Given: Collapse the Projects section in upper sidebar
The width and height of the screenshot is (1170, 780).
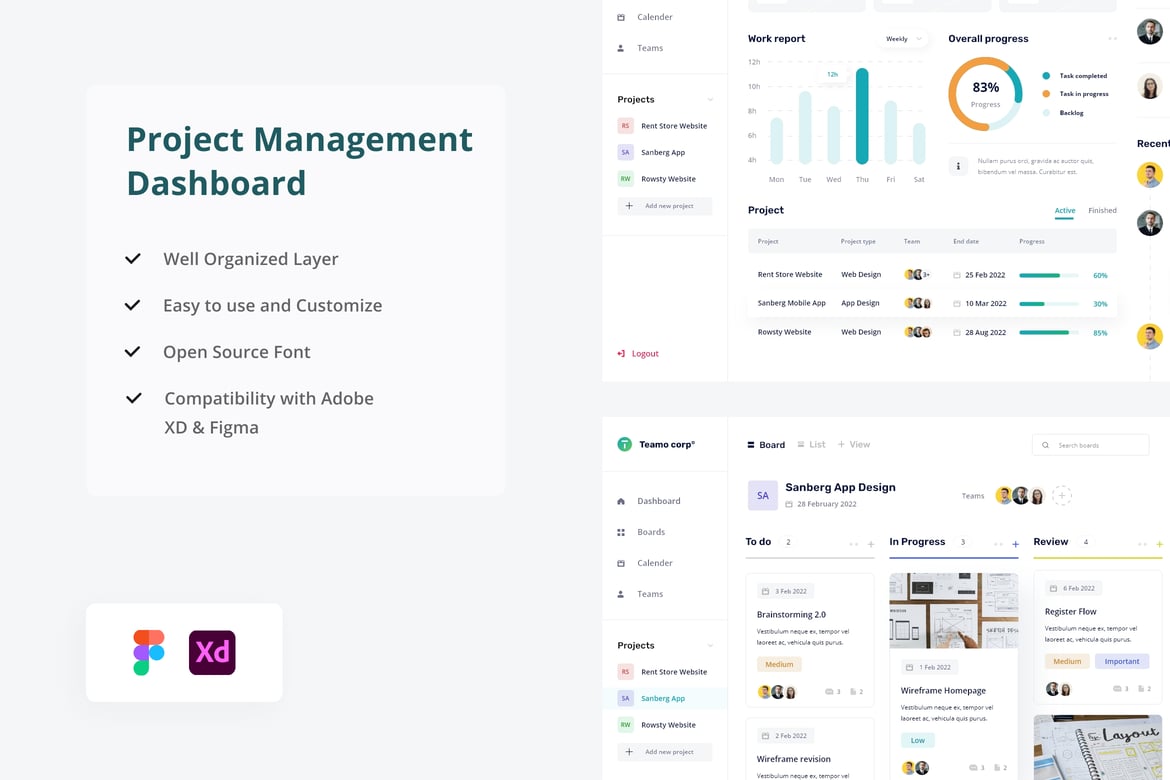Looking at the screenshot, I should 710,99.
